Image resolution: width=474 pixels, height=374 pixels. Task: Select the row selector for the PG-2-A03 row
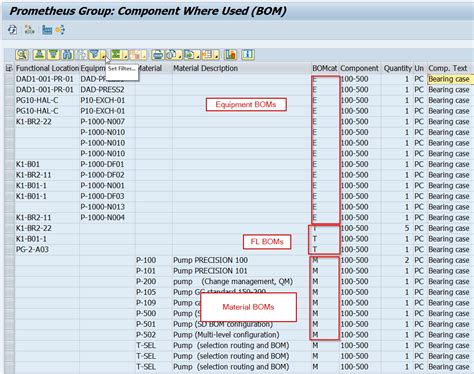point(10,249)
